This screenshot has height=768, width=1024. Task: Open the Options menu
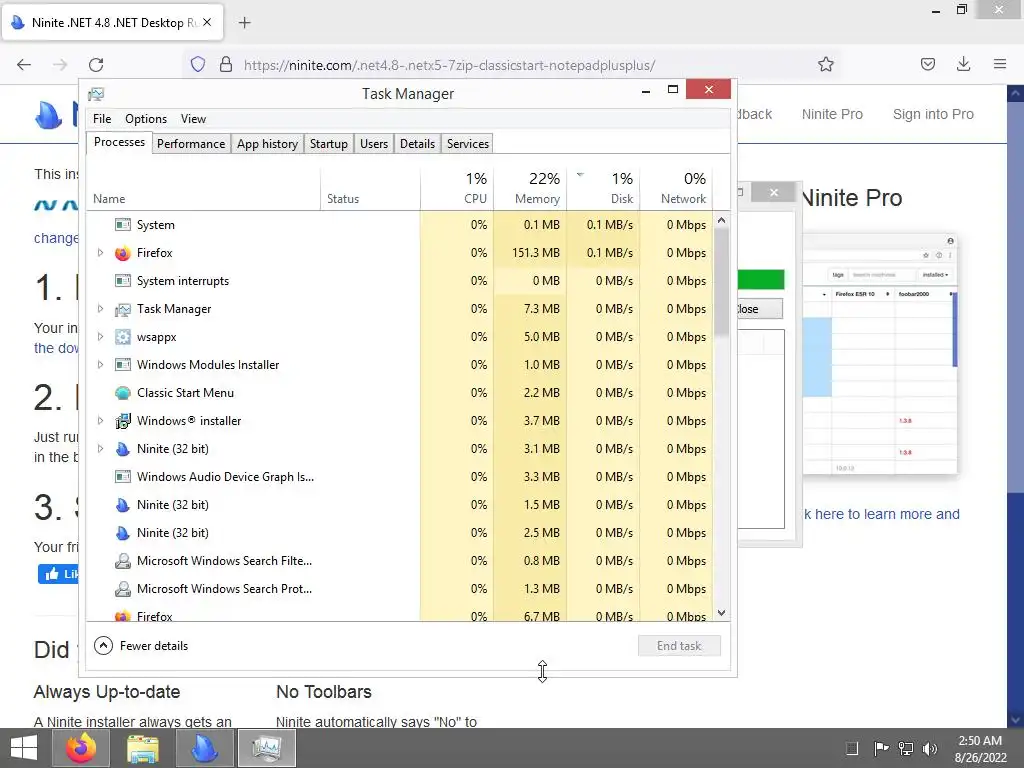pyautogui.click(x=146, y=119)
